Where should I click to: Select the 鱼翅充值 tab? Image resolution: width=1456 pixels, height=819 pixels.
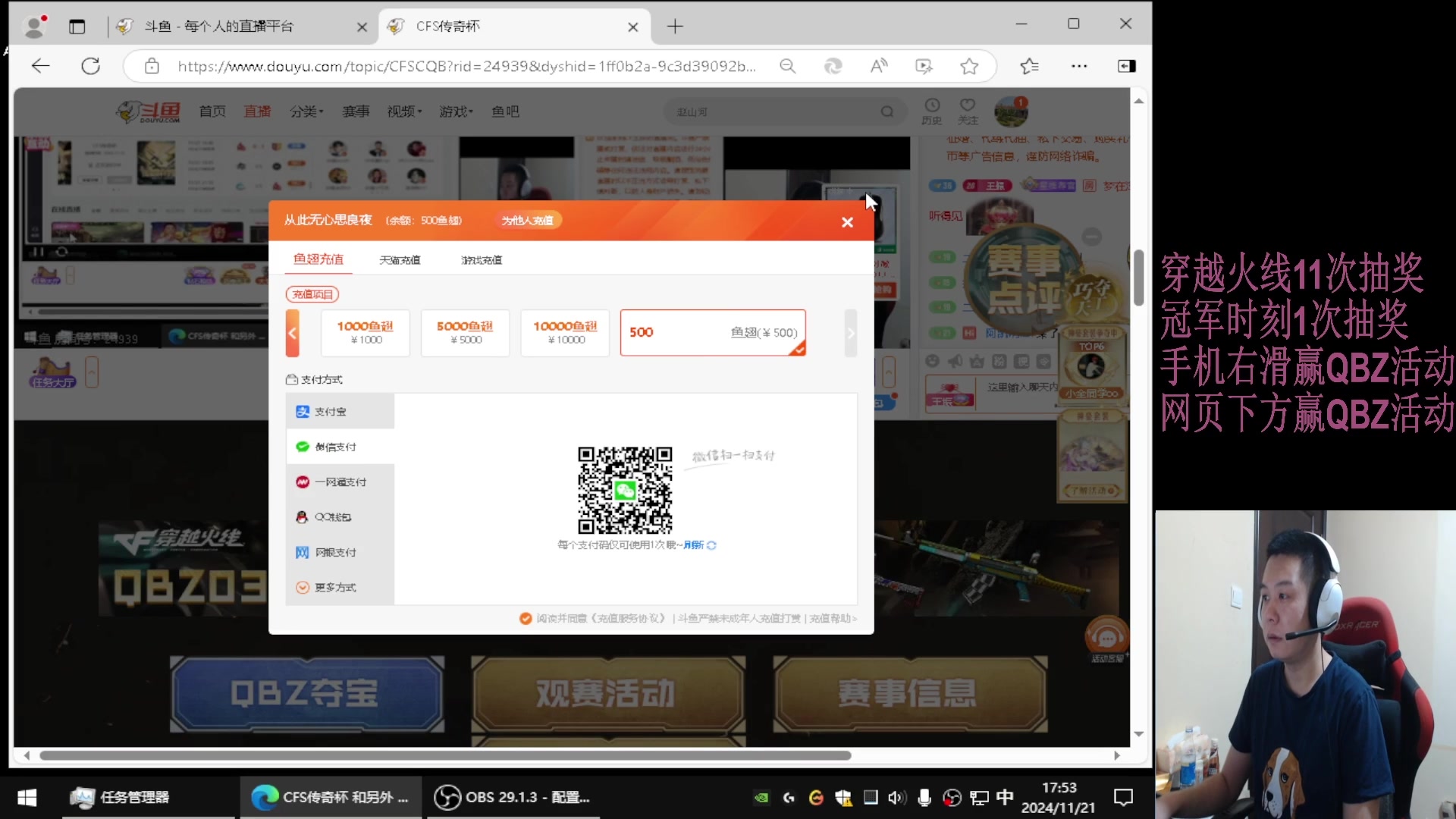[x=318, y=259]
